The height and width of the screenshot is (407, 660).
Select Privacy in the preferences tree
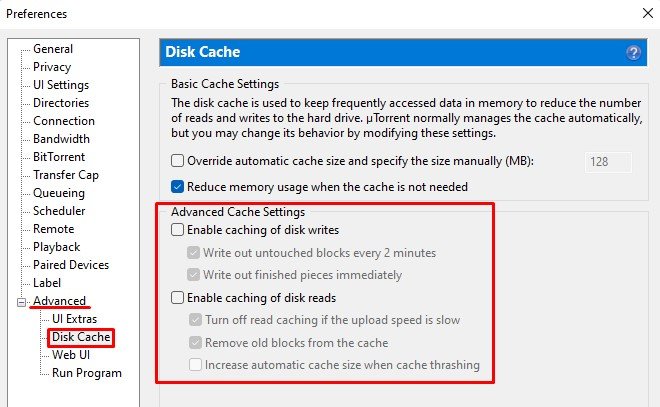pos(52,67)
